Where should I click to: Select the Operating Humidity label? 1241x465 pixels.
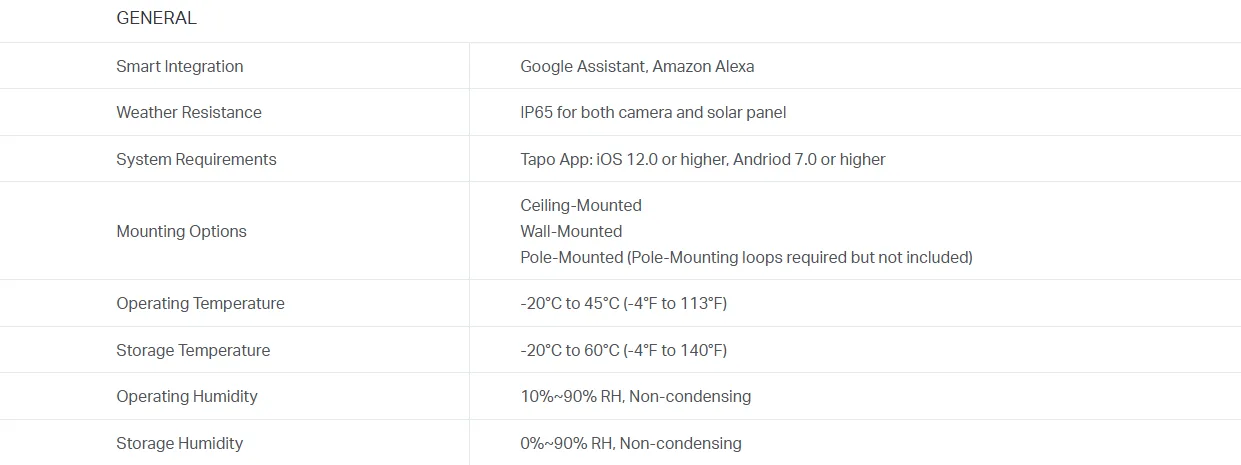[187, 396]
